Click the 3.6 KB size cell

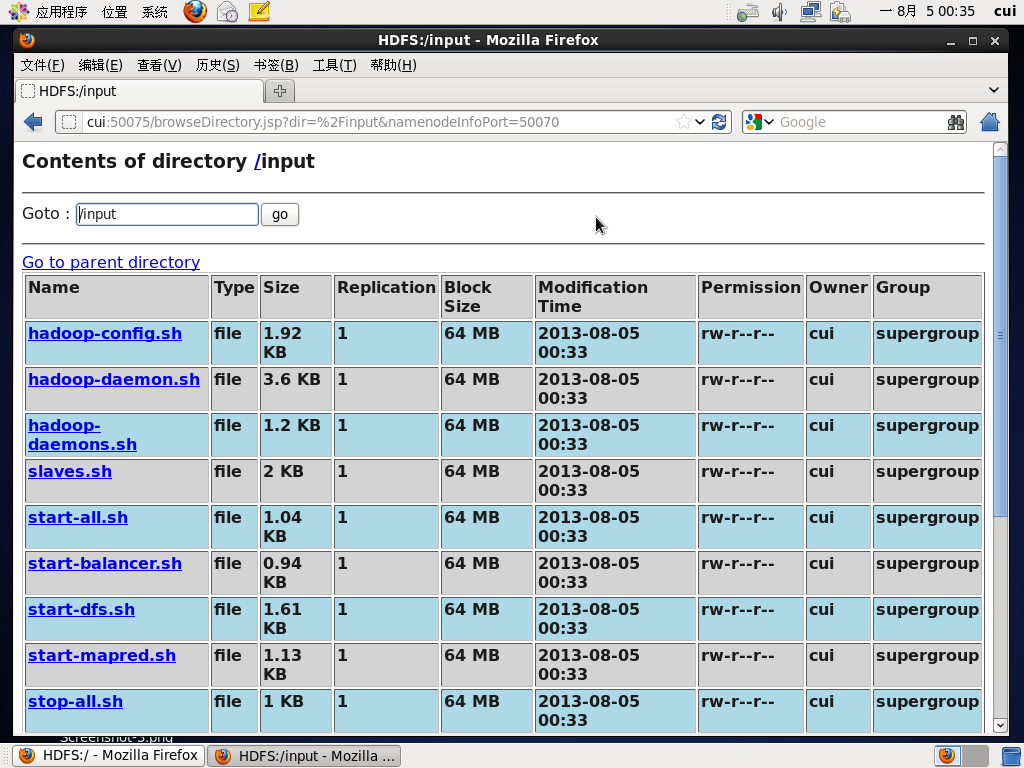click(296, 389)
